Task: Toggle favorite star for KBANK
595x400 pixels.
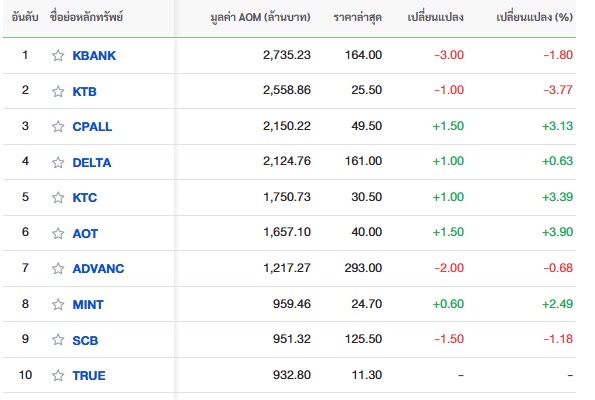Action: [x=58, y=55]
